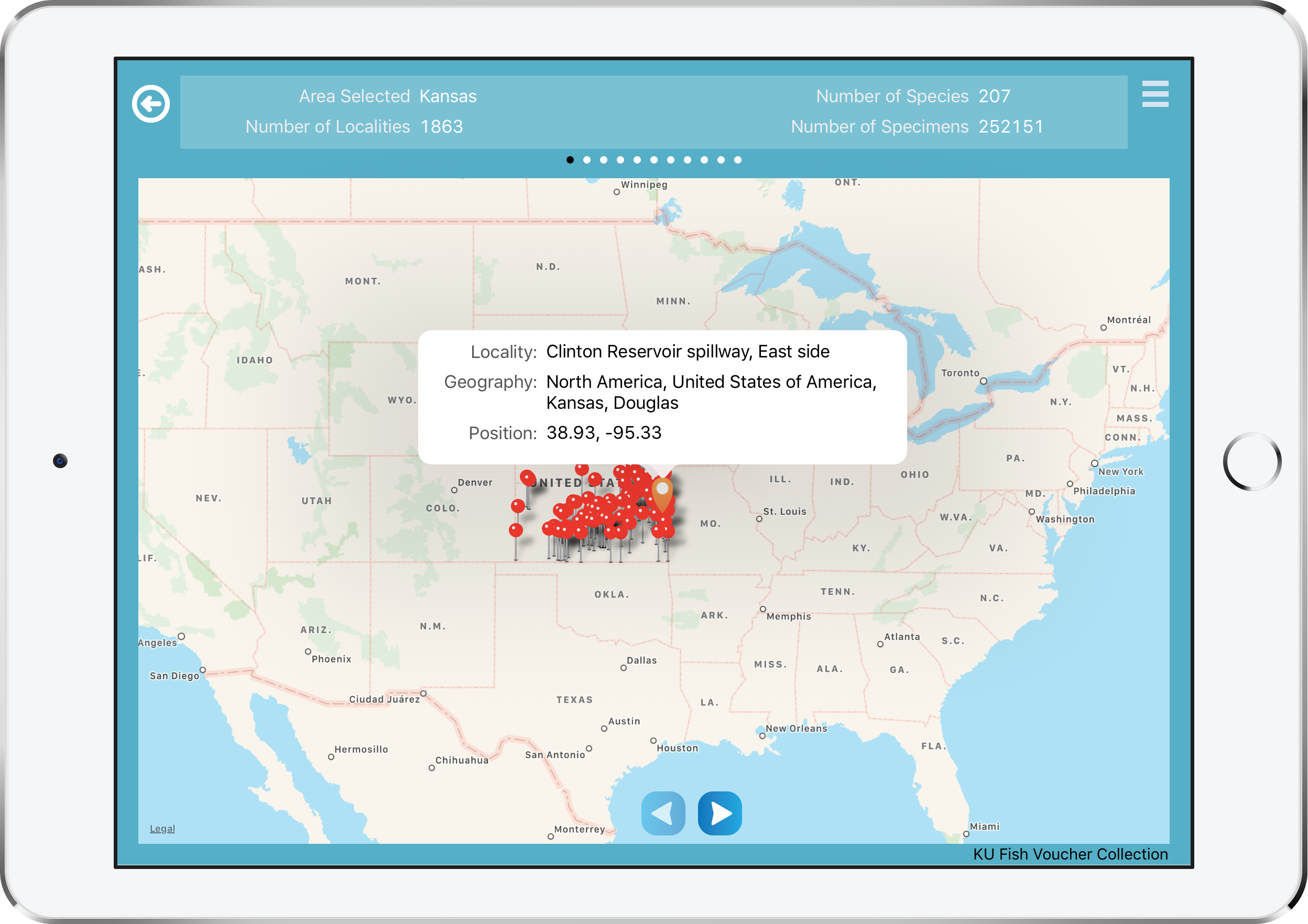1308x924 pixels.
Task: Click the Memphis city label
Action: [x=789, y=616]
